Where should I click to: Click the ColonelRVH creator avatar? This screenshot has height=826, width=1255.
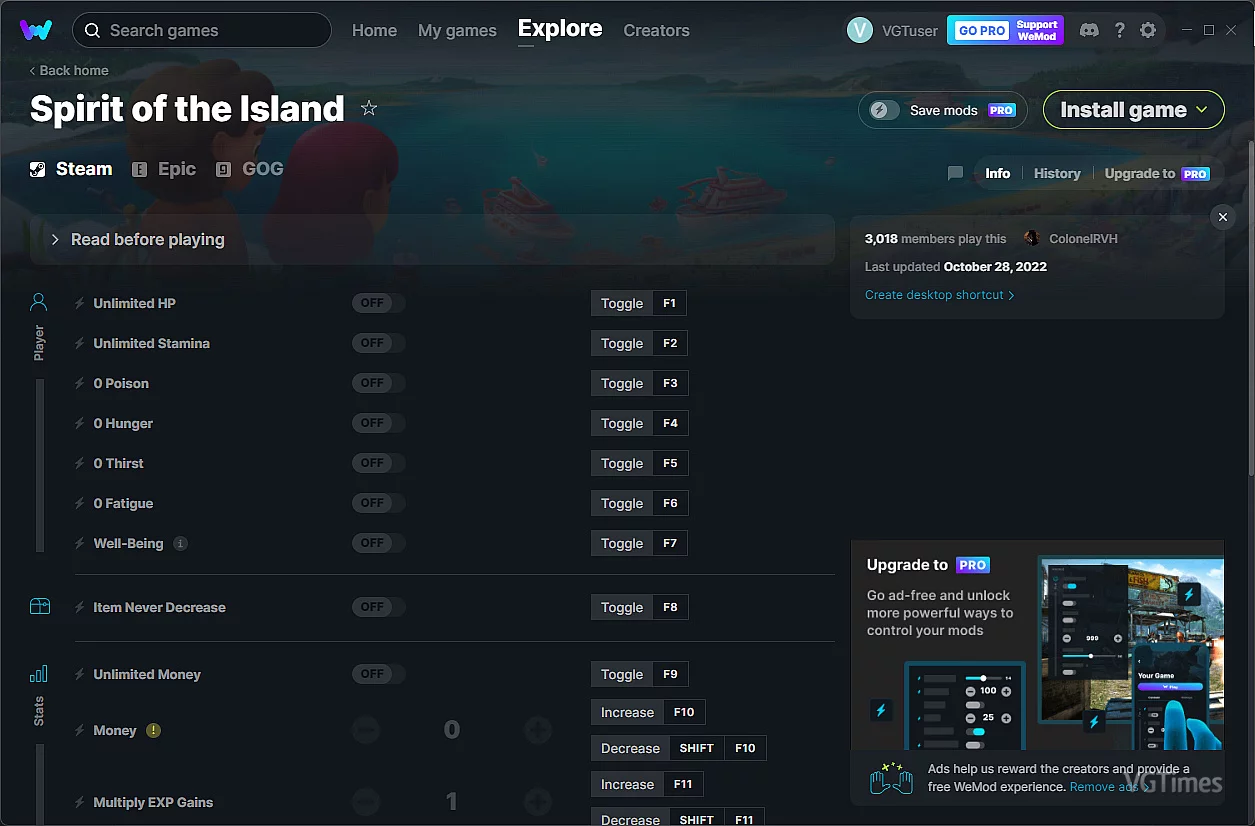[1032, 238]
